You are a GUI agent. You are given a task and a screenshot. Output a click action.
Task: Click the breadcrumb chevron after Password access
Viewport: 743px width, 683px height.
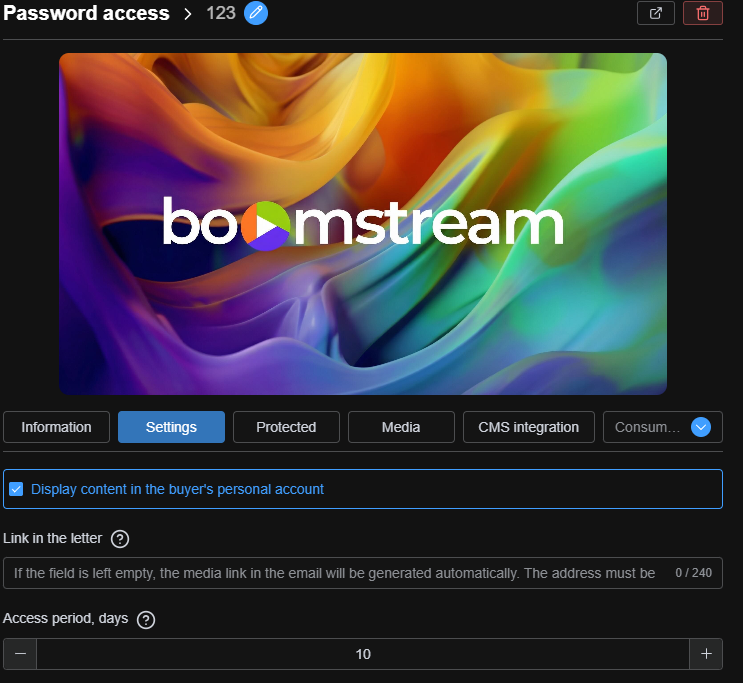coord(188,14)
